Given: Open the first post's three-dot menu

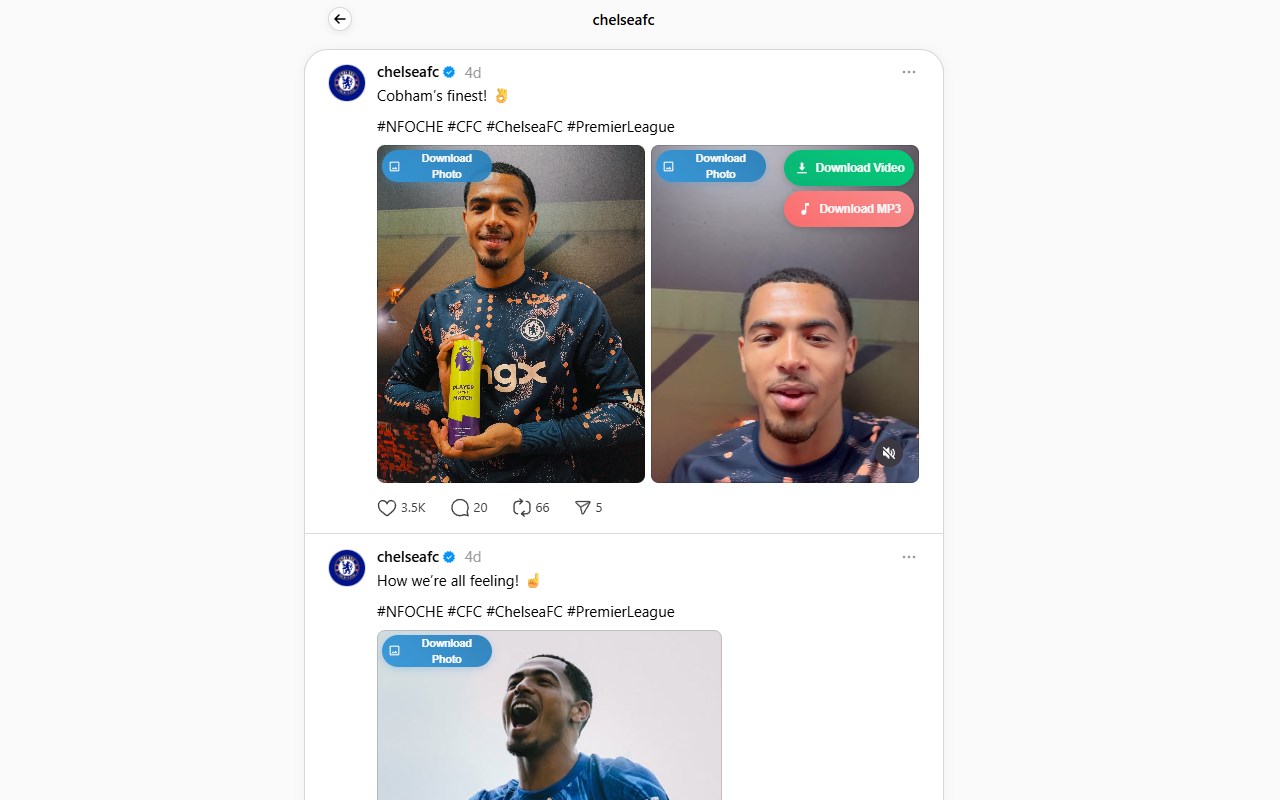Looking at the screenshot, I should [908, 72].
